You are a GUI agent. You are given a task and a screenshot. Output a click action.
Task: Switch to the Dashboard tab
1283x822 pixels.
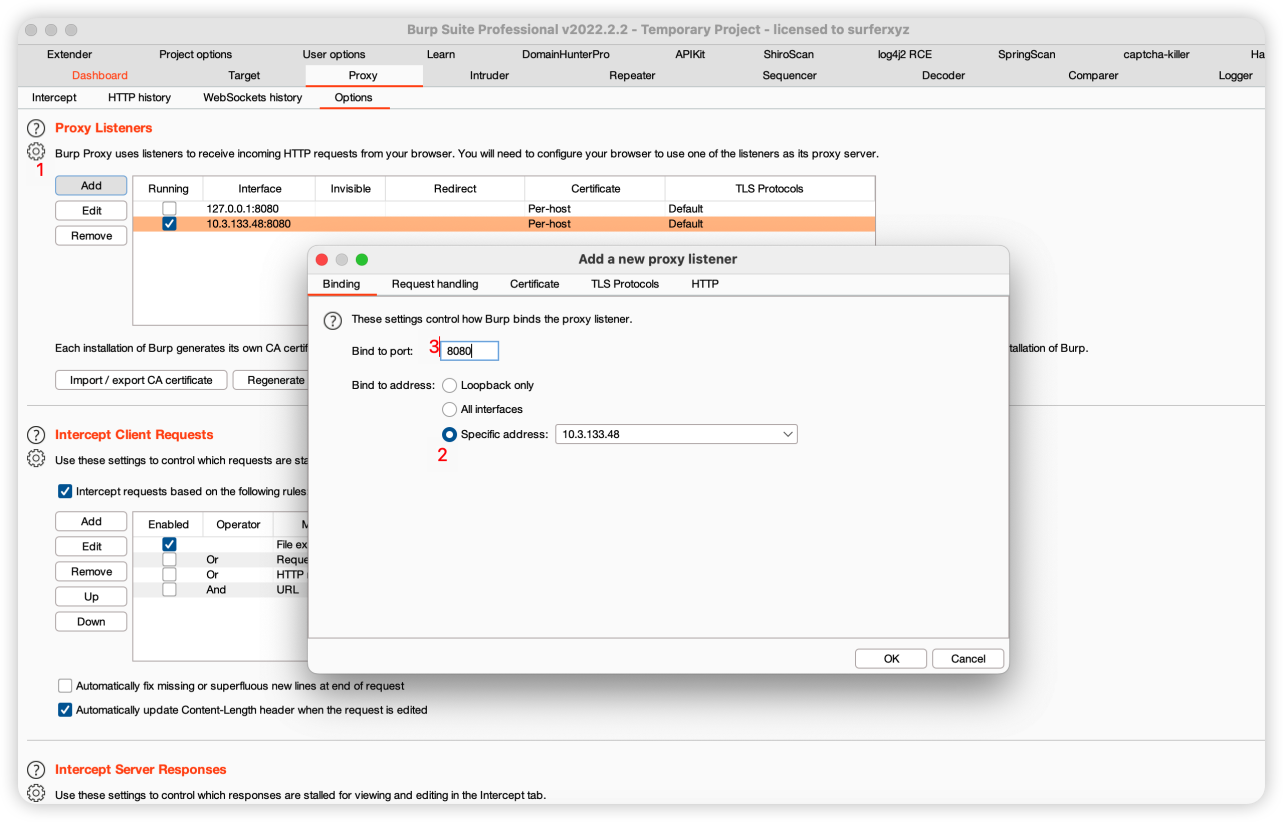coord(100,75)
